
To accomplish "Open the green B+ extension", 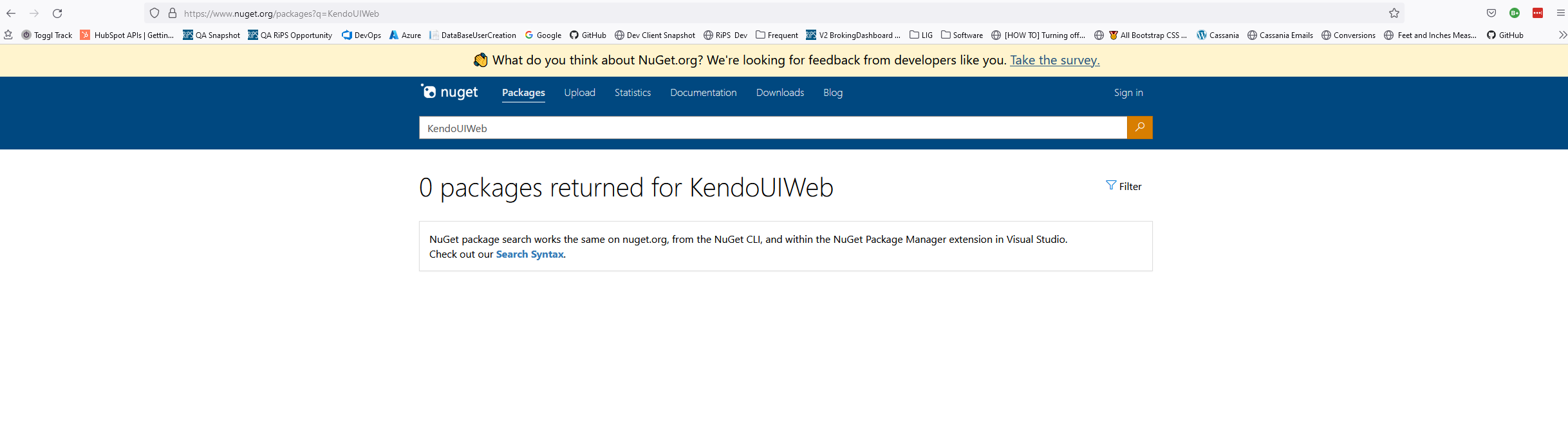I will pyautogui.click(x=1515, y=14).
